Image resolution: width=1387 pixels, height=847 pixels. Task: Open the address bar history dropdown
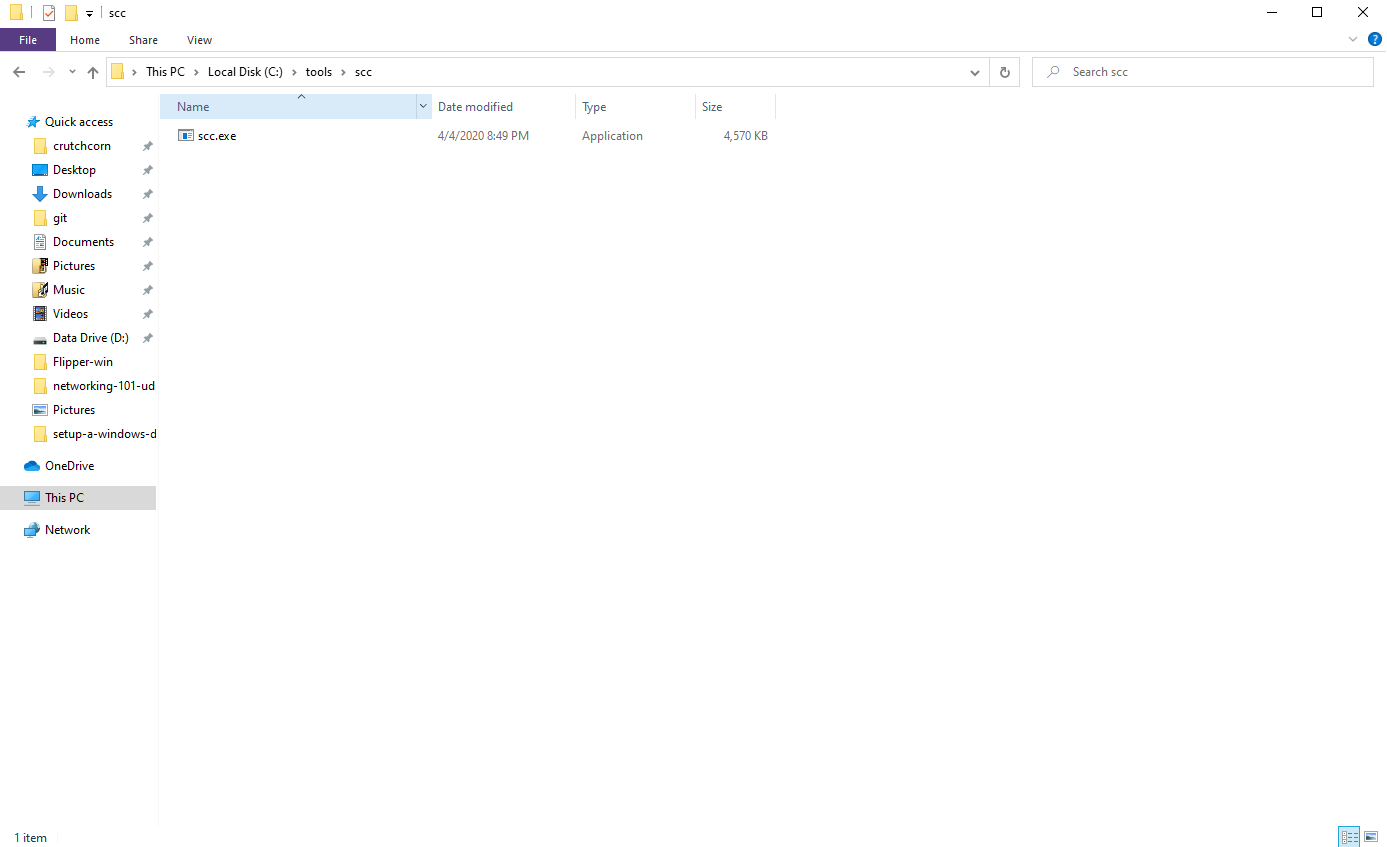[974, 71]
